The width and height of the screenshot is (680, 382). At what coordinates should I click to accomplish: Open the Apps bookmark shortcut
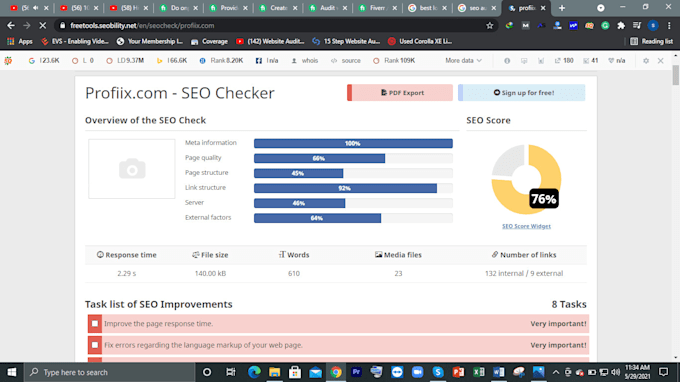click(20, 41)
